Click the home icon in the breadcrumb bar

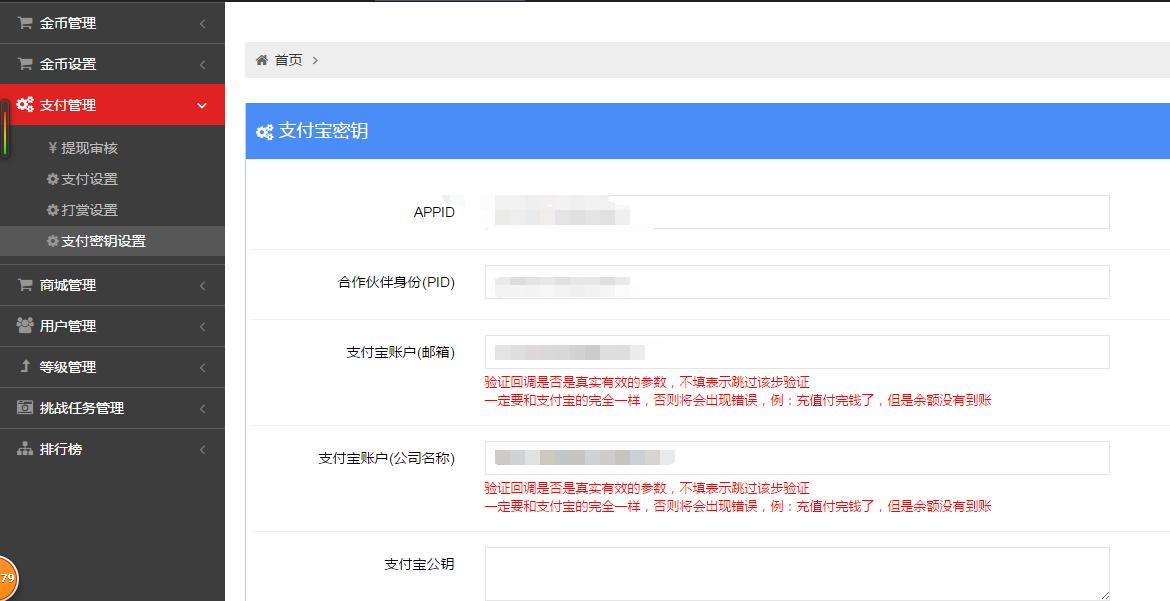(x=262, y=59)
